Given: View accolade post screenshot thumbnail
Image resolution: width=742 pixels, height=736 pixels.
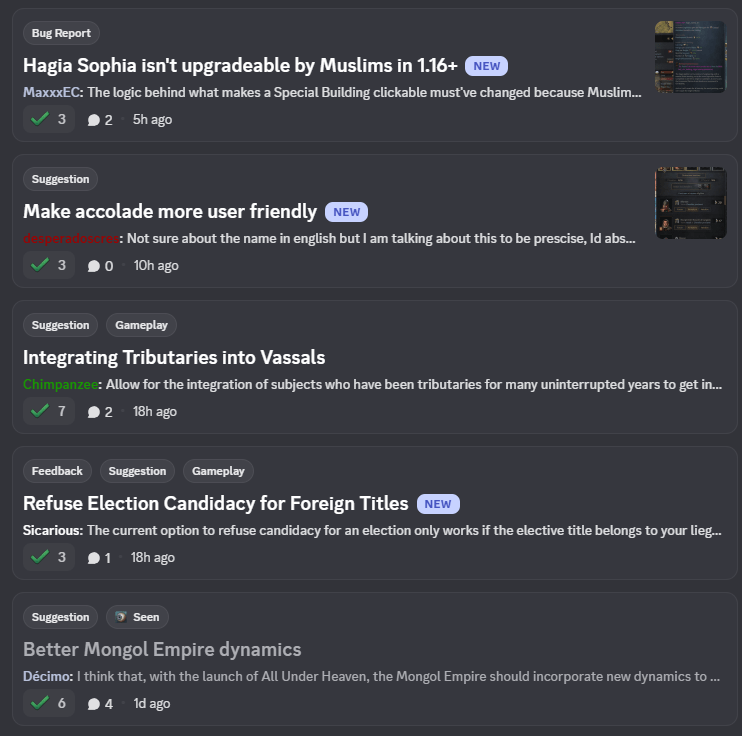Looking at the screenshot, I should pos(690,203).
